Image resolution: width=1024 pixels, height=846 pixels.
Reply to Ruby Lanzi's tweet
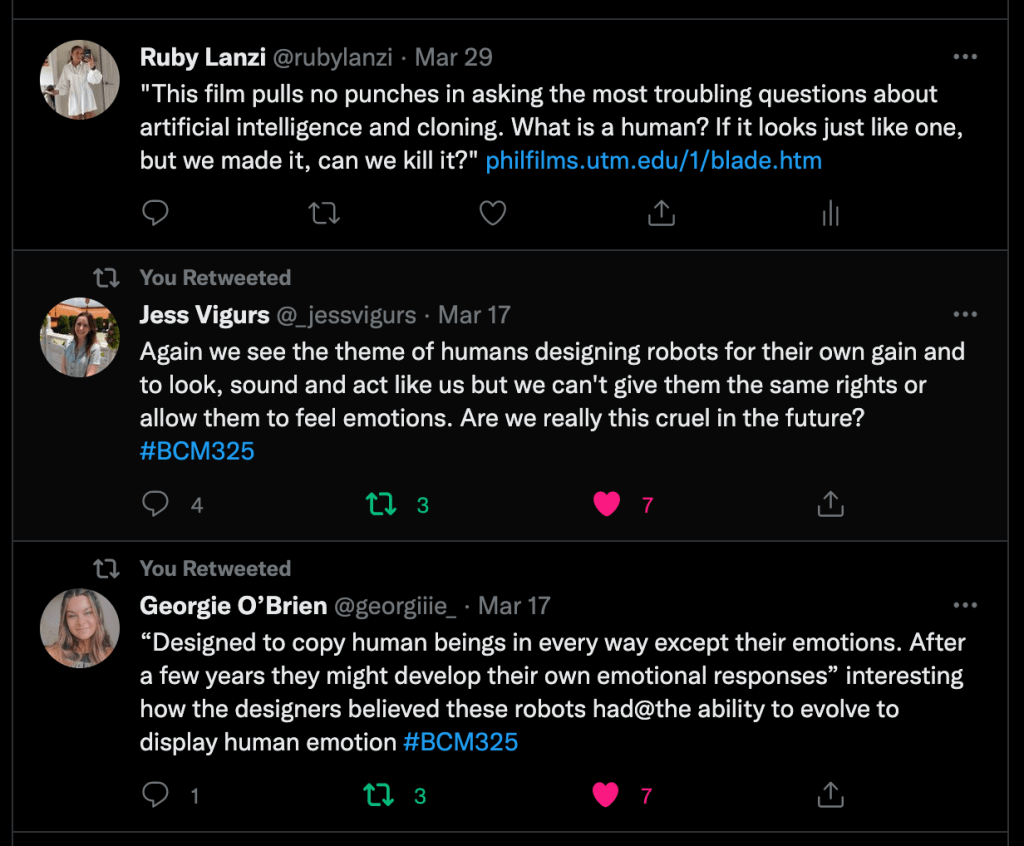(x=155, y=213)
